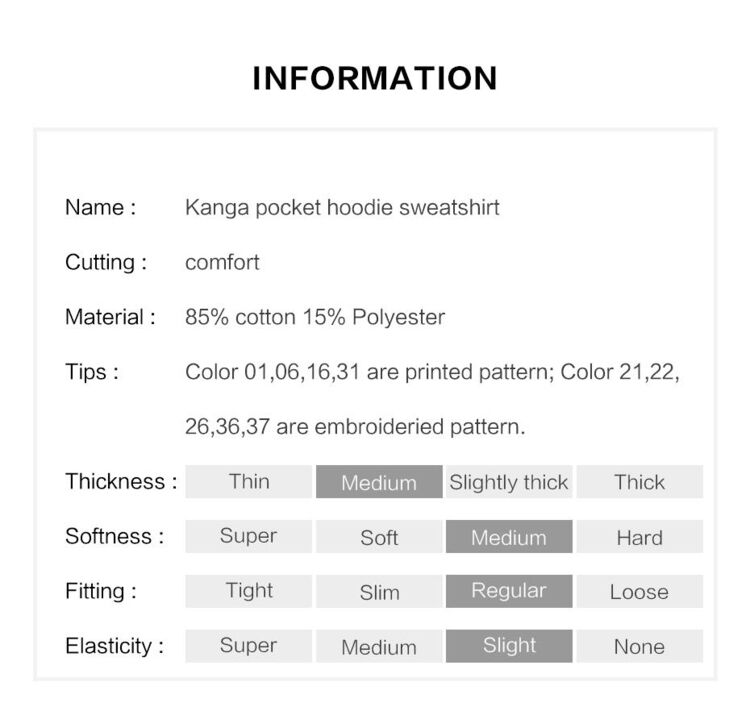Click the 85% cotton 15% Polyester text

tap(315, 317)
